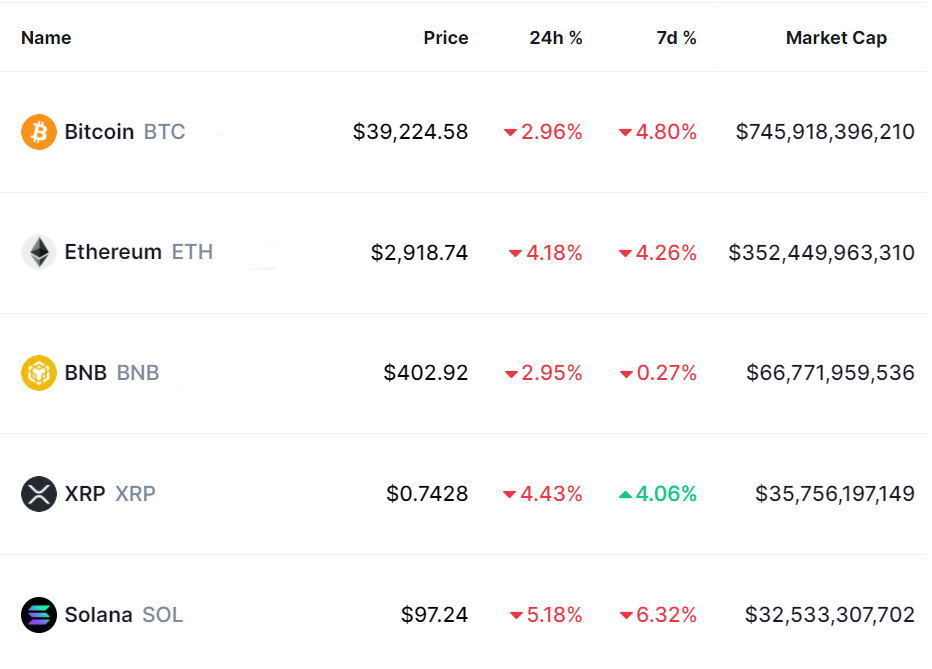Click the XRP black logo icon
This screenshot has height=669, width=932.
pos(39,494)
